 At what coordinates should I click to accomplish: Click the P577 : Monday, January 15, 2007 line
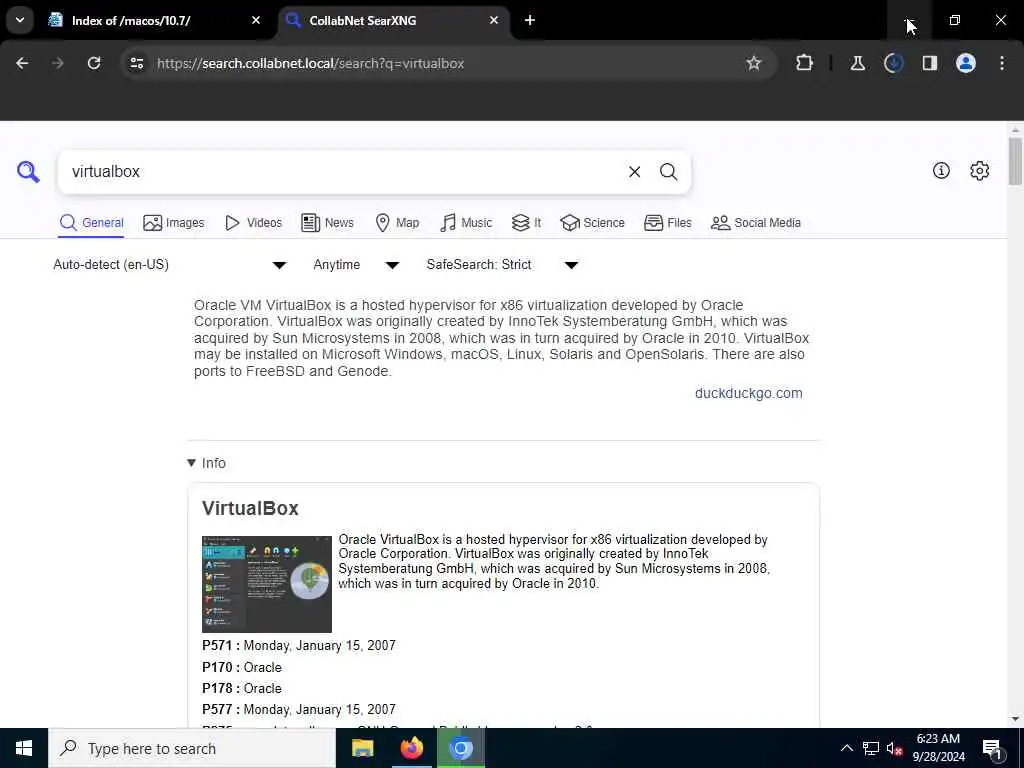click(299, 709)
